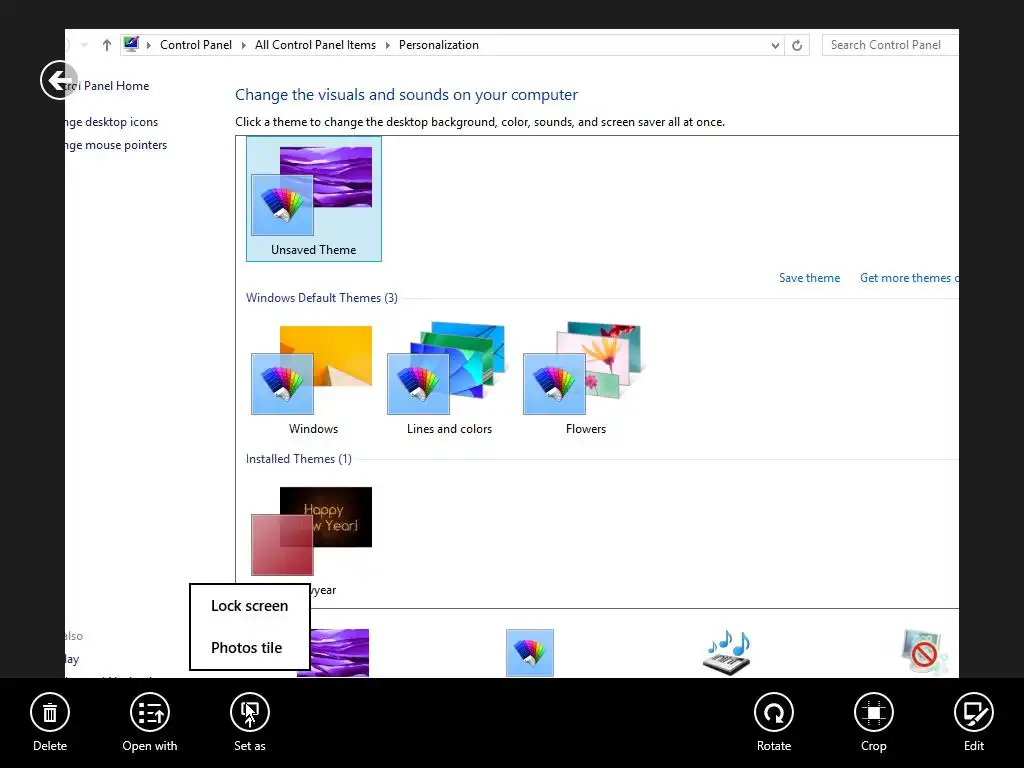
Task: Expand the arrow after 'All Control Panel Items'
Action: [x=388, y=45]
